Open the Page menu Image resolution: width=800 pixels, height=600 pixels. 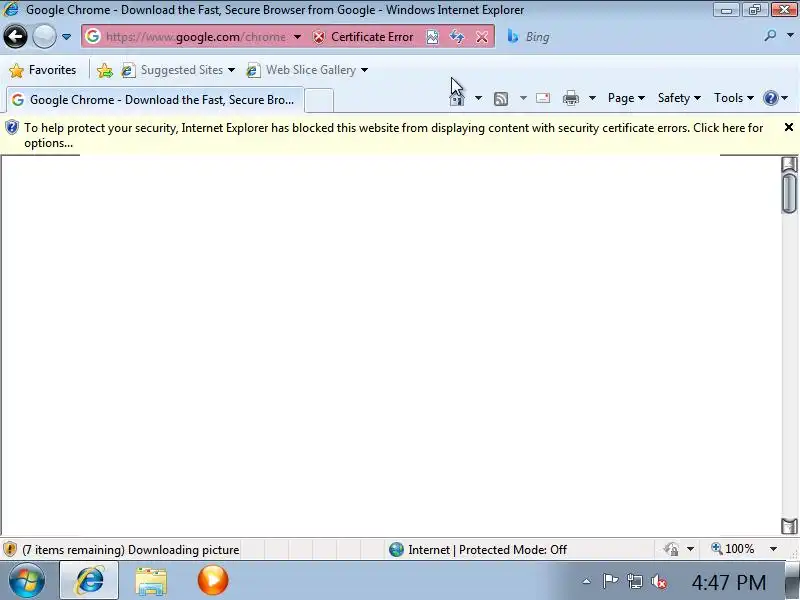click(x=626, y=98)
